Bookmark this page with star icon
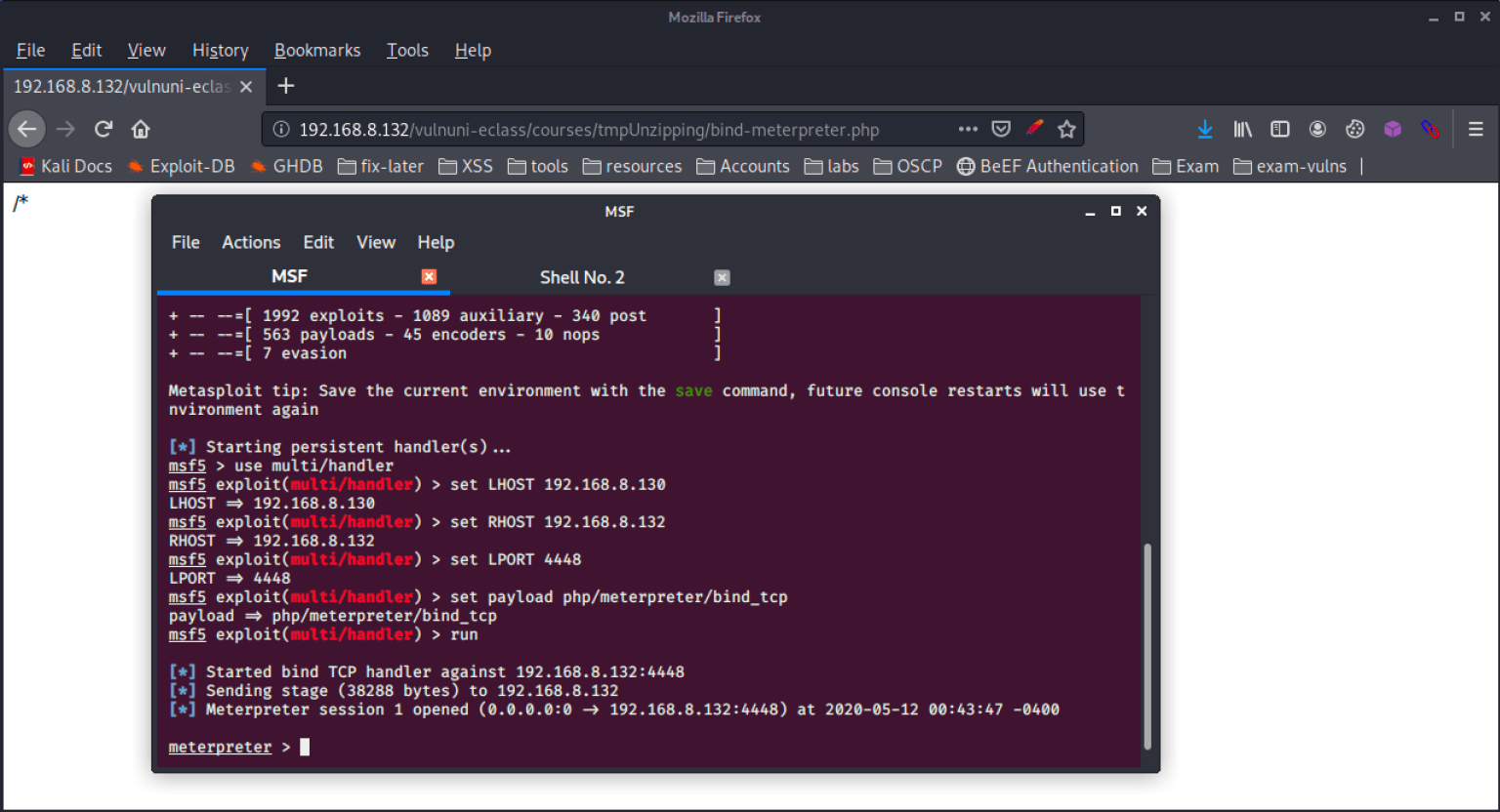Screen dimensions: 1500x812 [x=1066, y=129]
